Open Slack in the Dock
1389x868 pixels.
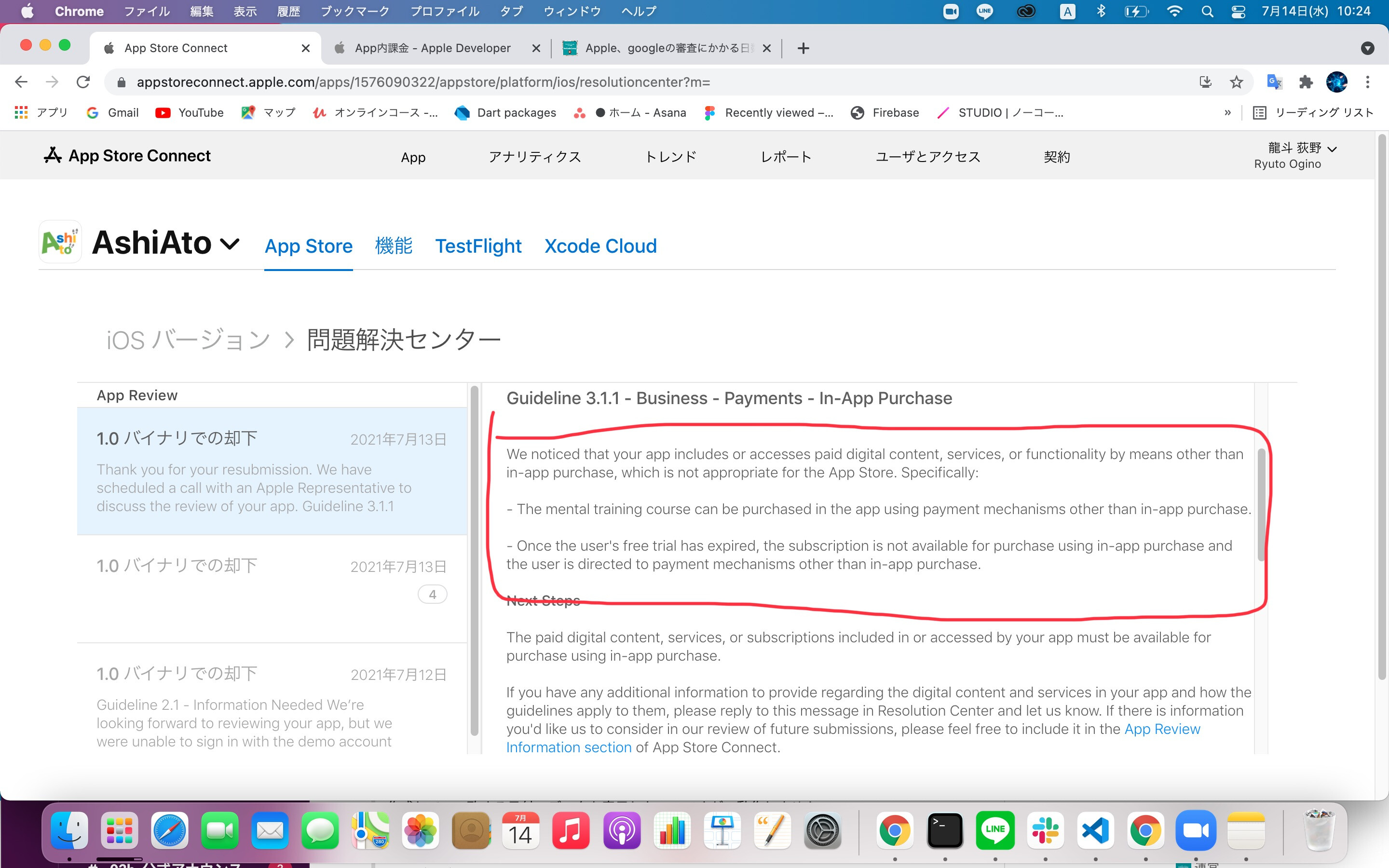coord(1045,830)
